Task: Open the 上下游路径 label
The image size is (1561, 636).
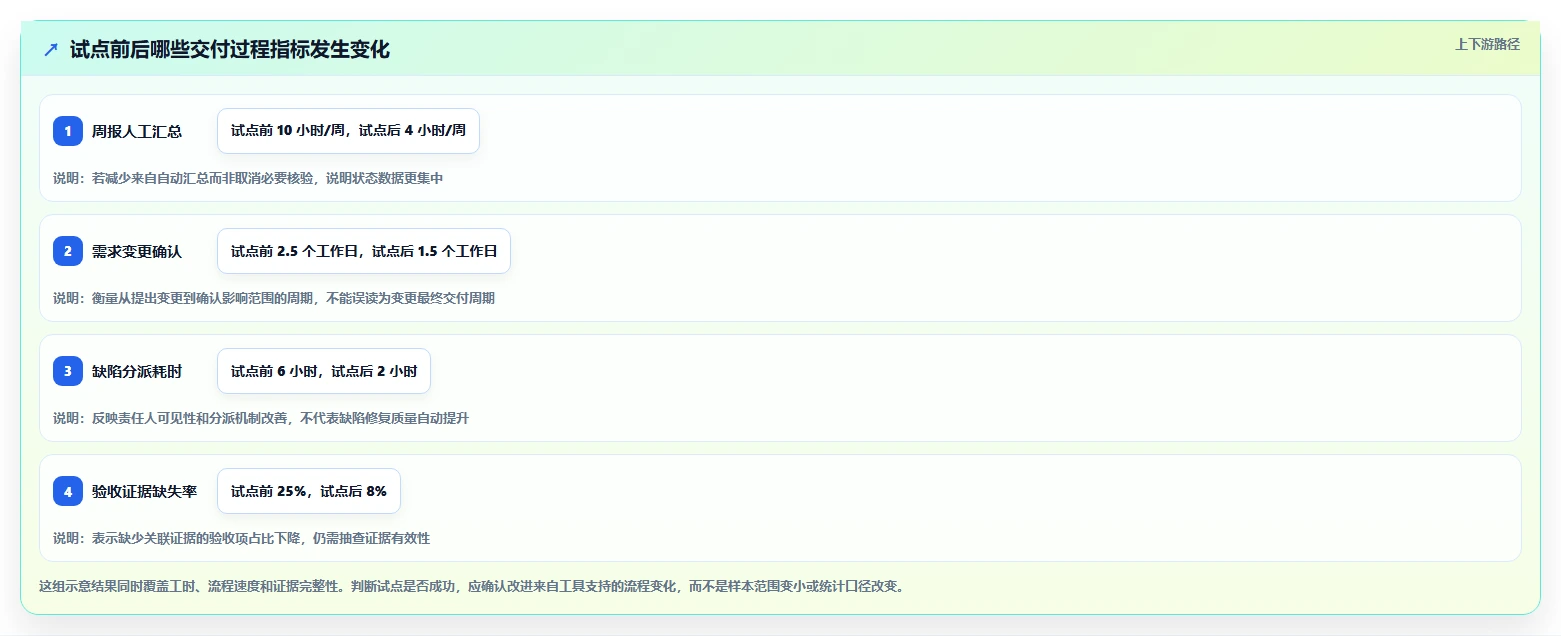Action: point(1487,44)
